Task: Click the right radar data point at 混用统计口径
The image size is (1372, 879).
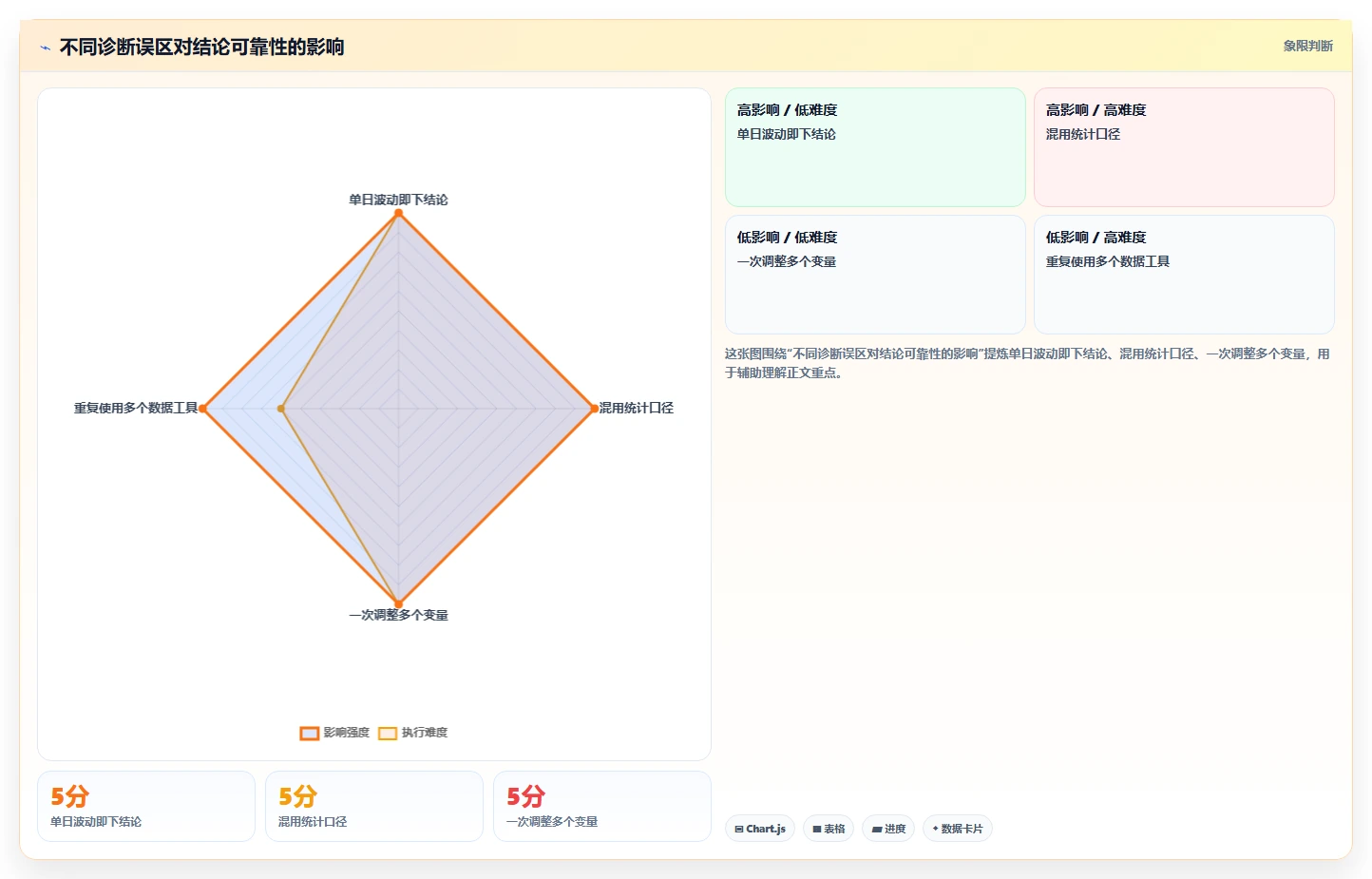Action: [595, 409]
